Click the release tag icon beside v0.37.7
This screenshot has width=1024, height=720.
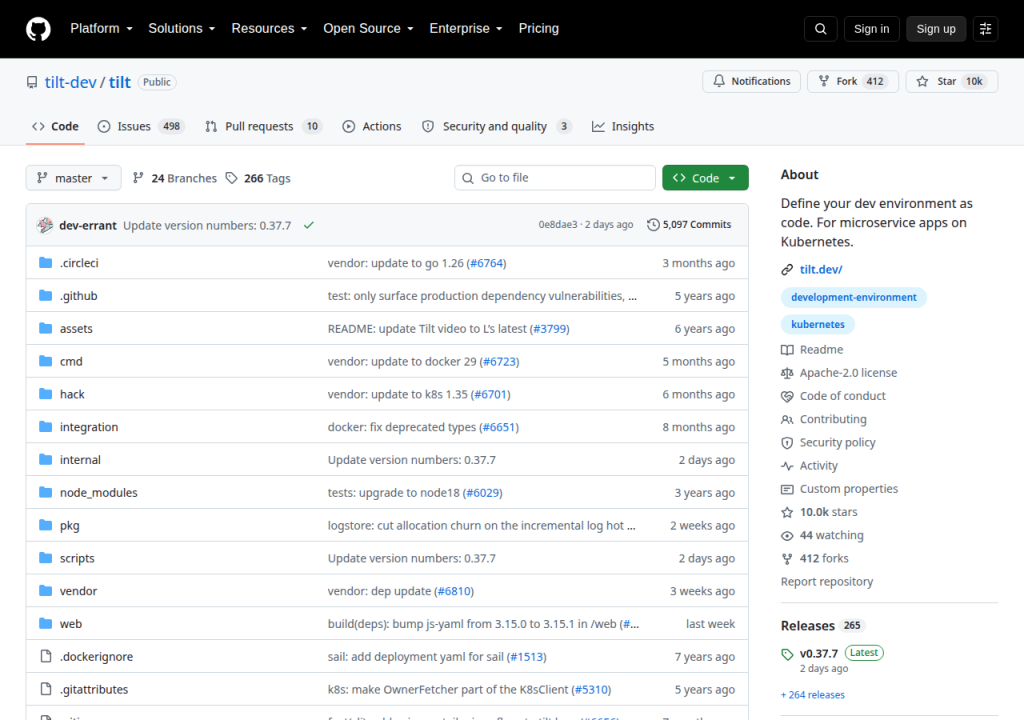[x=787, y=654]
